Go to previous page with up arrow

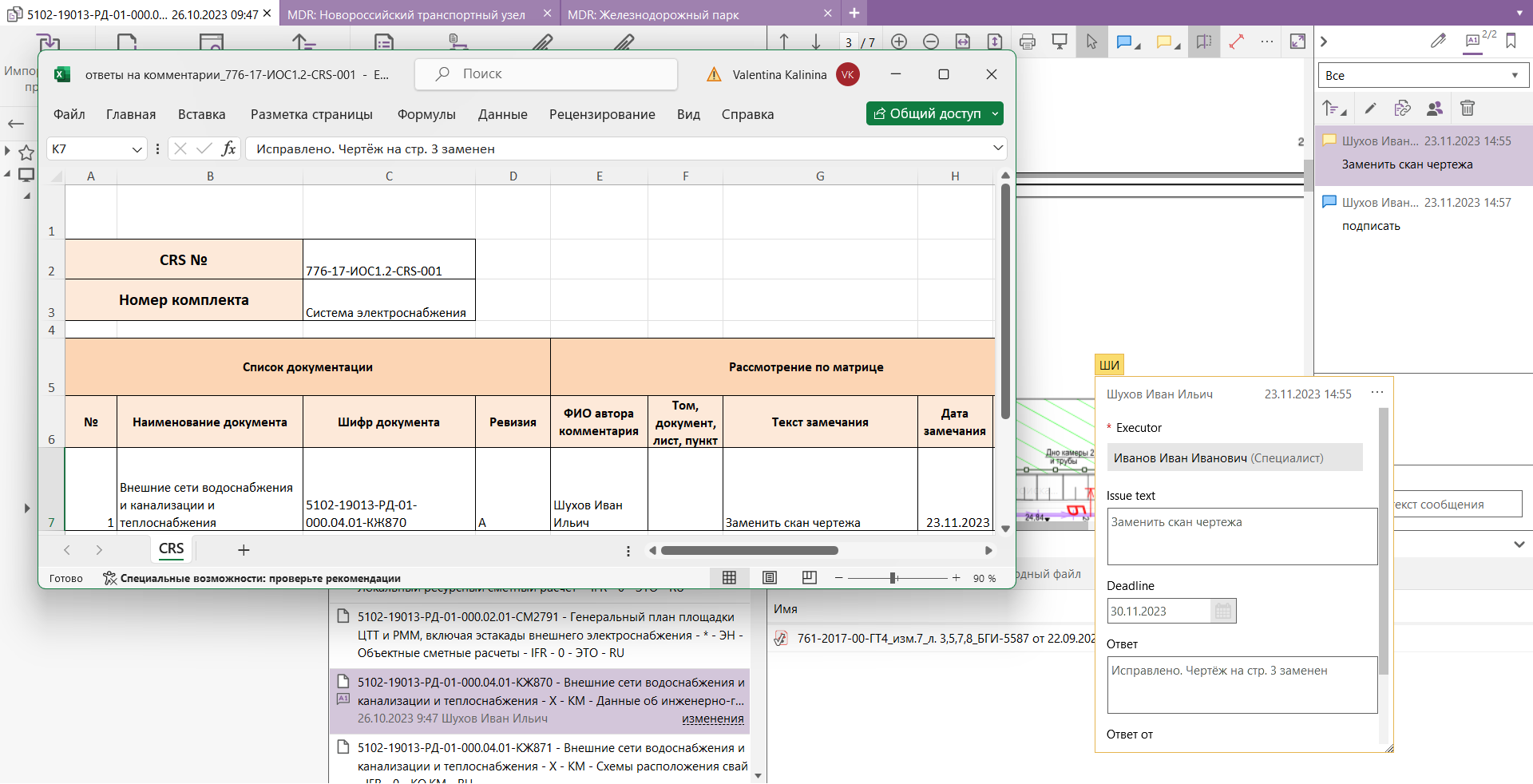click(x=784, y=42)
